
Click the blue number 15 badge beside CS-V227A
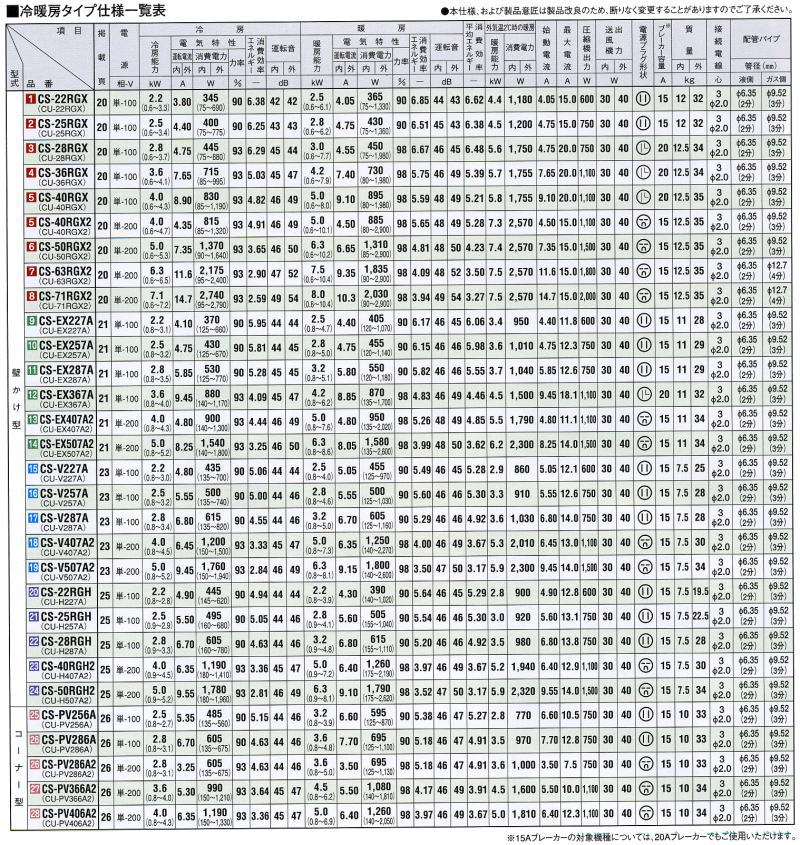[x=33, y=468]
